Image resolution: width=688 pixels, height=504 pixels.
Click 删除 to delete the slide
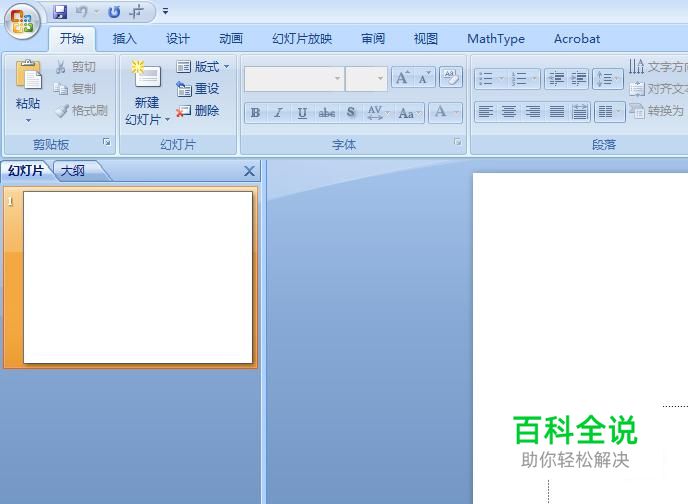[197, 111]
